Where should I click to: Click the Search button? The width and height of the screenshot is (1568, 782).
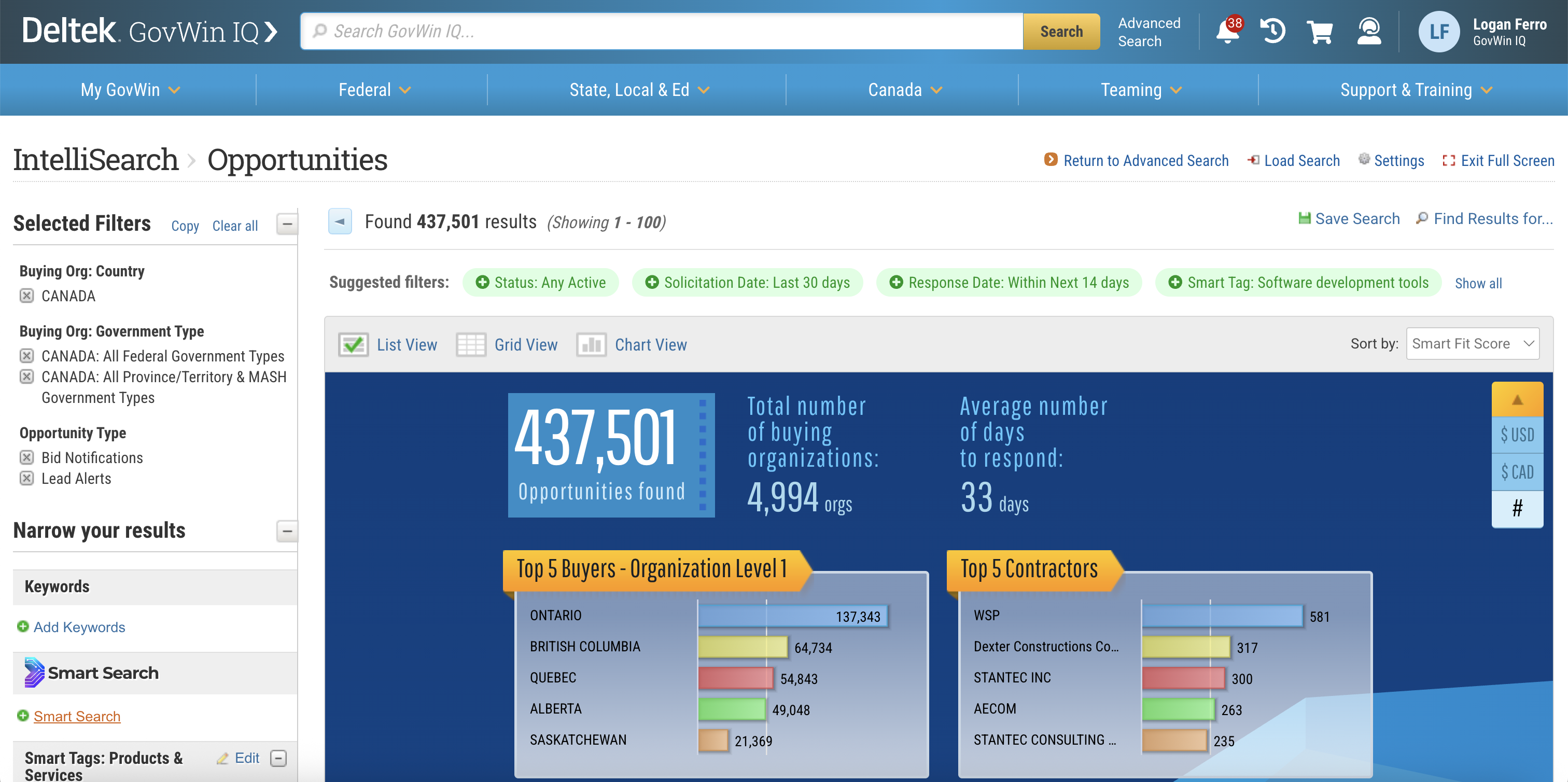click(x=1061, y=31)
